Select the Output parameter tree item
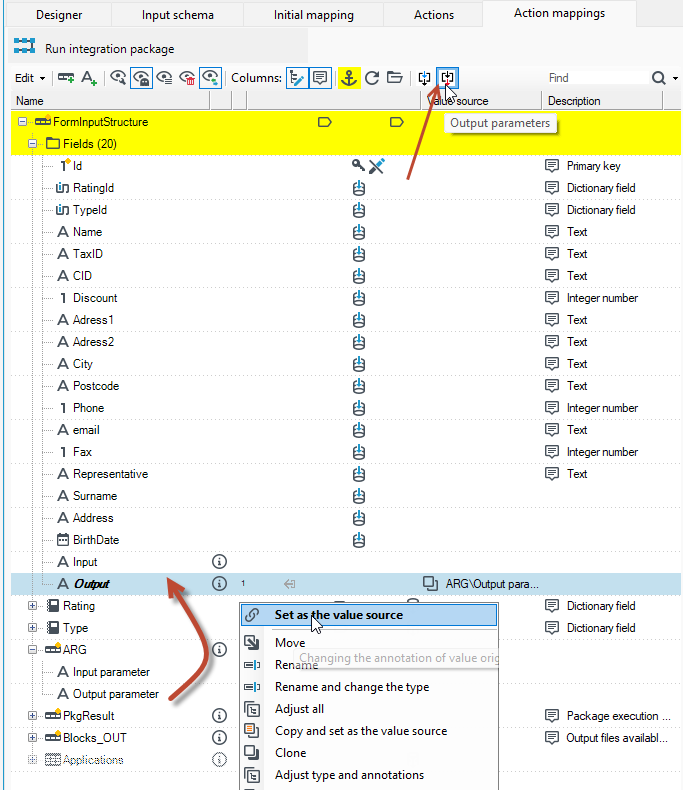This screenshot has width=683, height=790. (115, 694)
